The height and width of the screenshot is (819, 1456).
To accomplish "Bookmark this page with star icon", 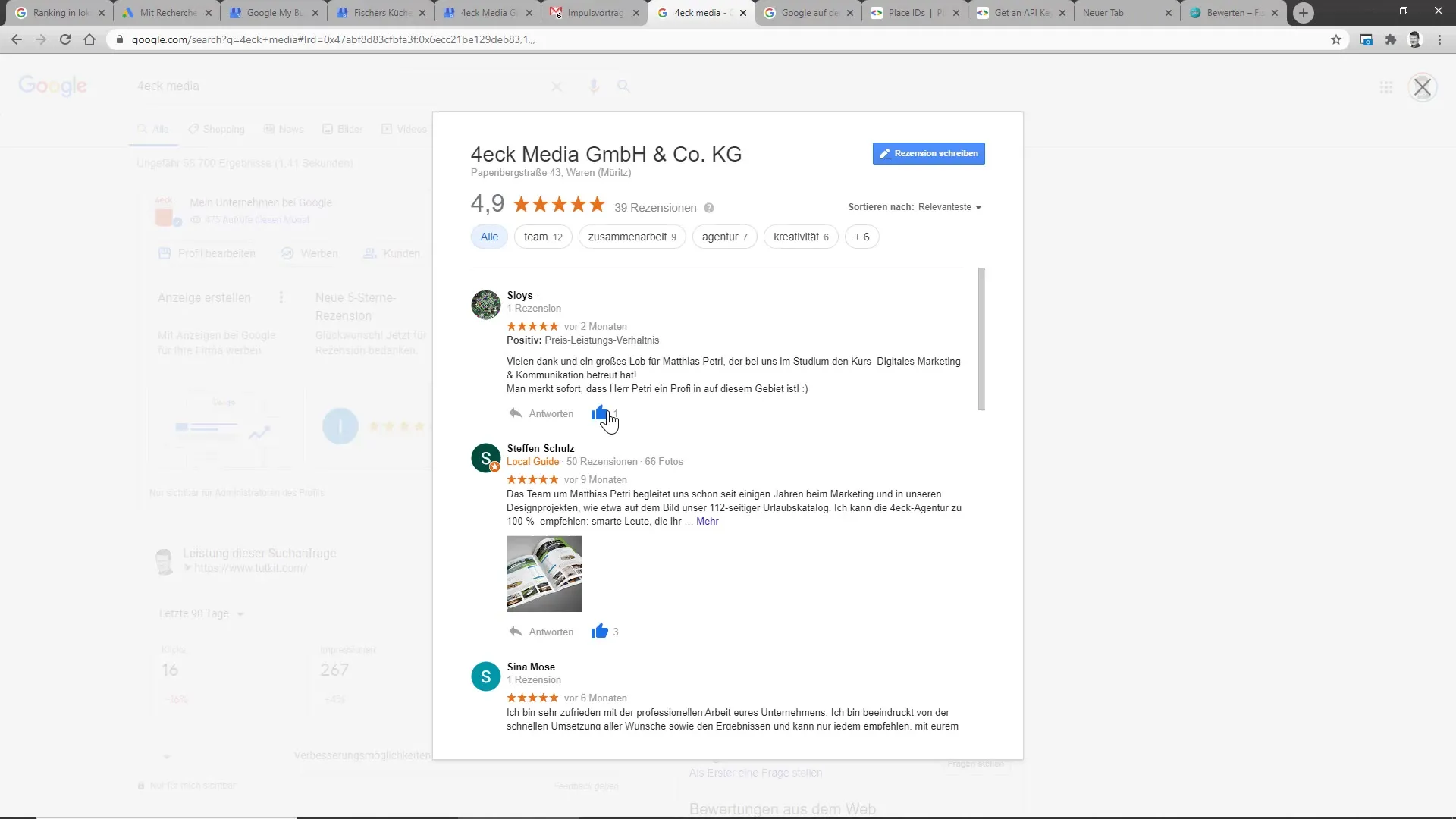I will (x=1336, y=39).
